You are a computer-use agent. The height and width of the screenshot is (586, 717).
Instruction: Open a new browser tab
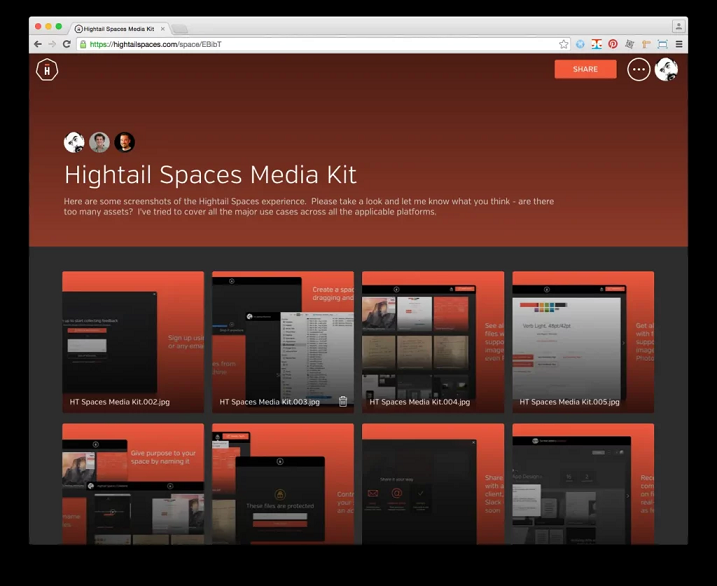pyautogui.click(x=181, y=29)
